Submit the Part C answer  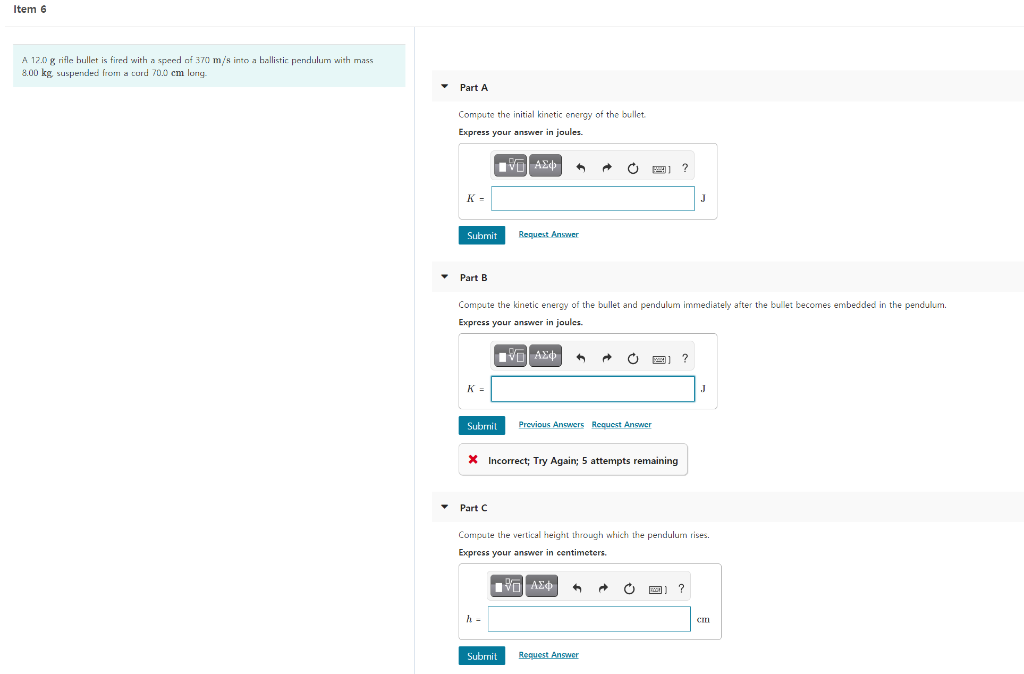[482, 656]
